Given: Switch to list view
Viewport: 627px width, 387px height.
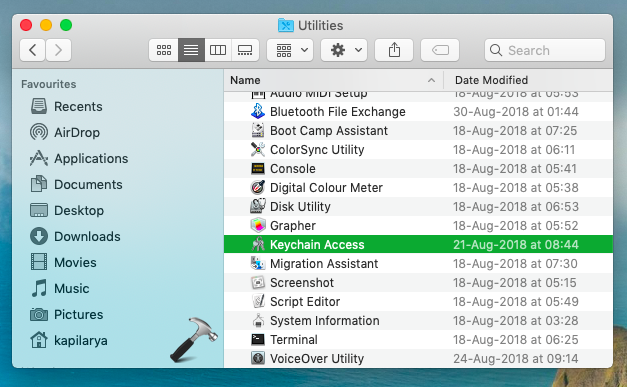Looking at the screenshot, I should coord(191,50).
